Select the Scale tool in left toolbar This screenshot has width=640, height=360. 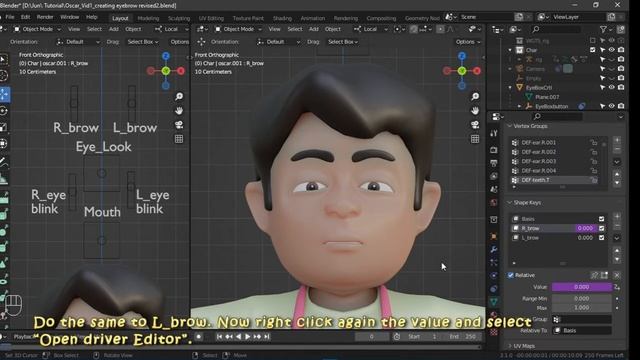point(4,127)
